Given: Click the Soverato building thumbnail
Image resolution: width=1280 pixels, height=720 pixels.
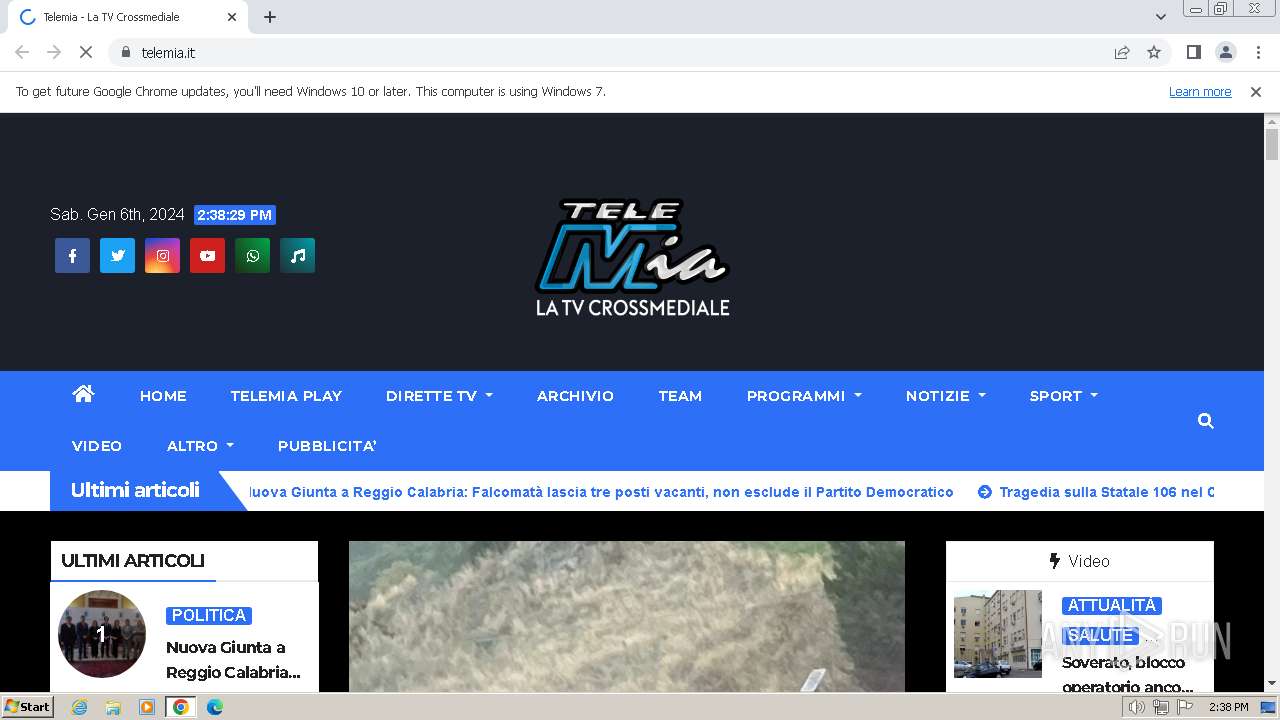Looking at the screenshot, I should coord(998,634).
